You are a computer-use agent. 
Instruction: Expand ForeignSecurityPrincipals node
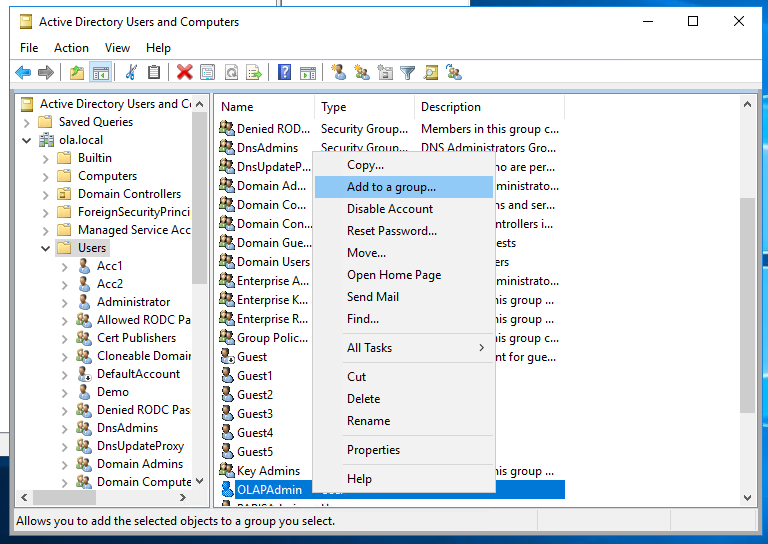[46, 213]
